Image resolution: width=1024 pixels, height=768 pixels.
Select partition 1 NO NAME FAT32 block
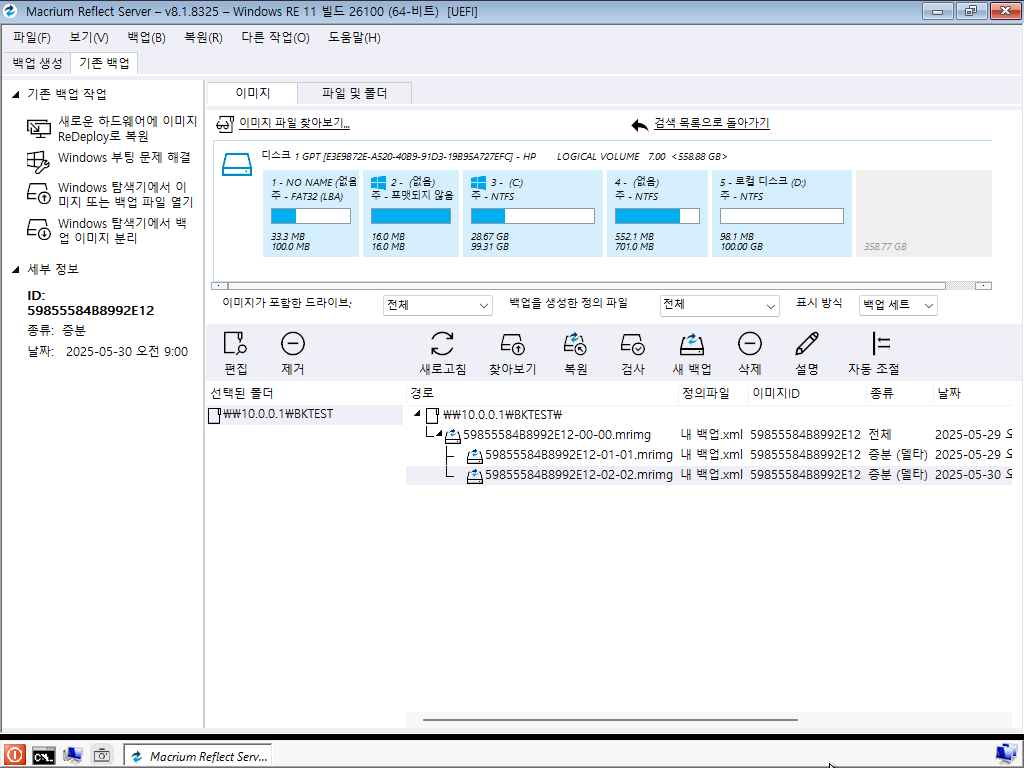point(311,214)
